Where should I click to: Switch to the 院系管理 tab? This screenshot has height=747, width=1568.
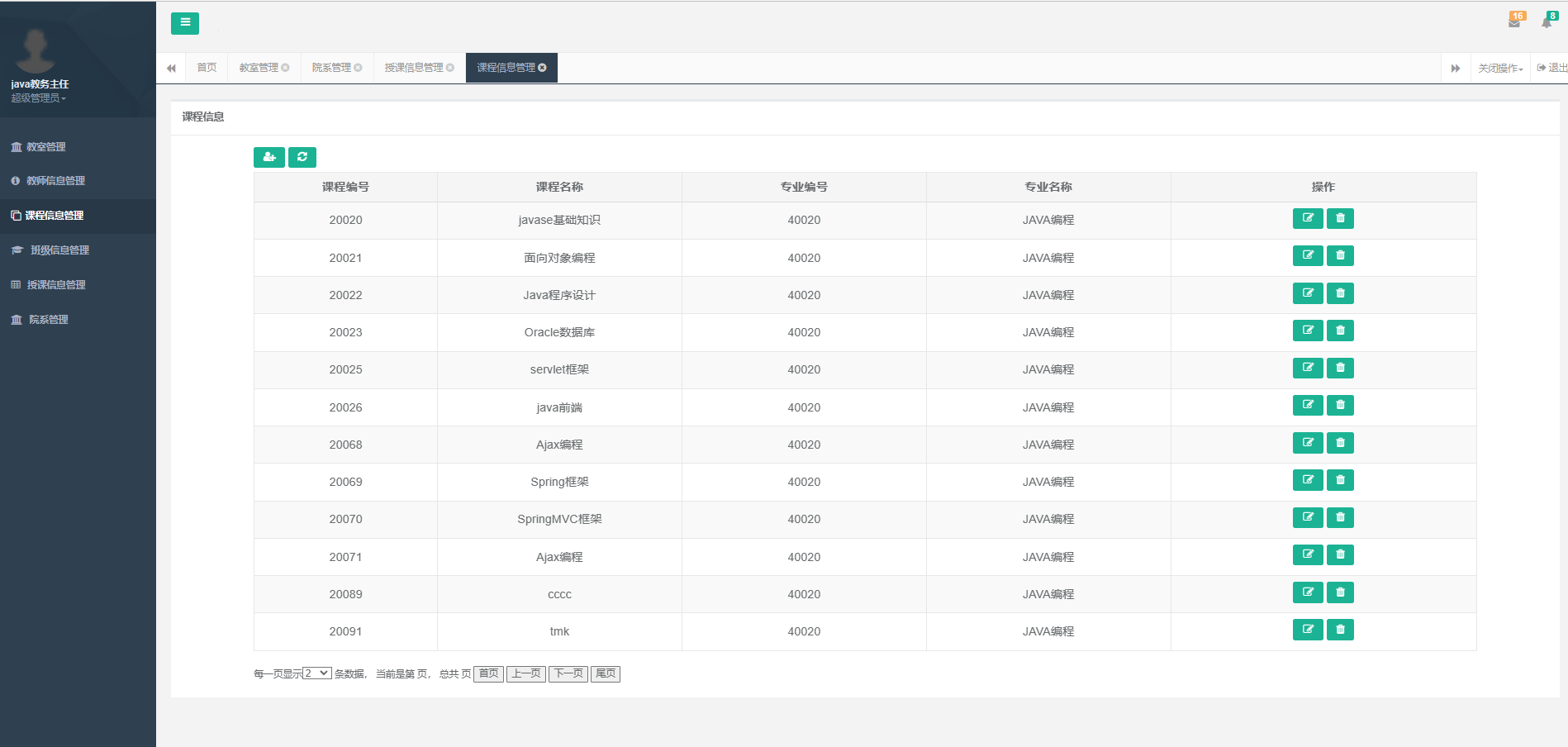point(331,68)
